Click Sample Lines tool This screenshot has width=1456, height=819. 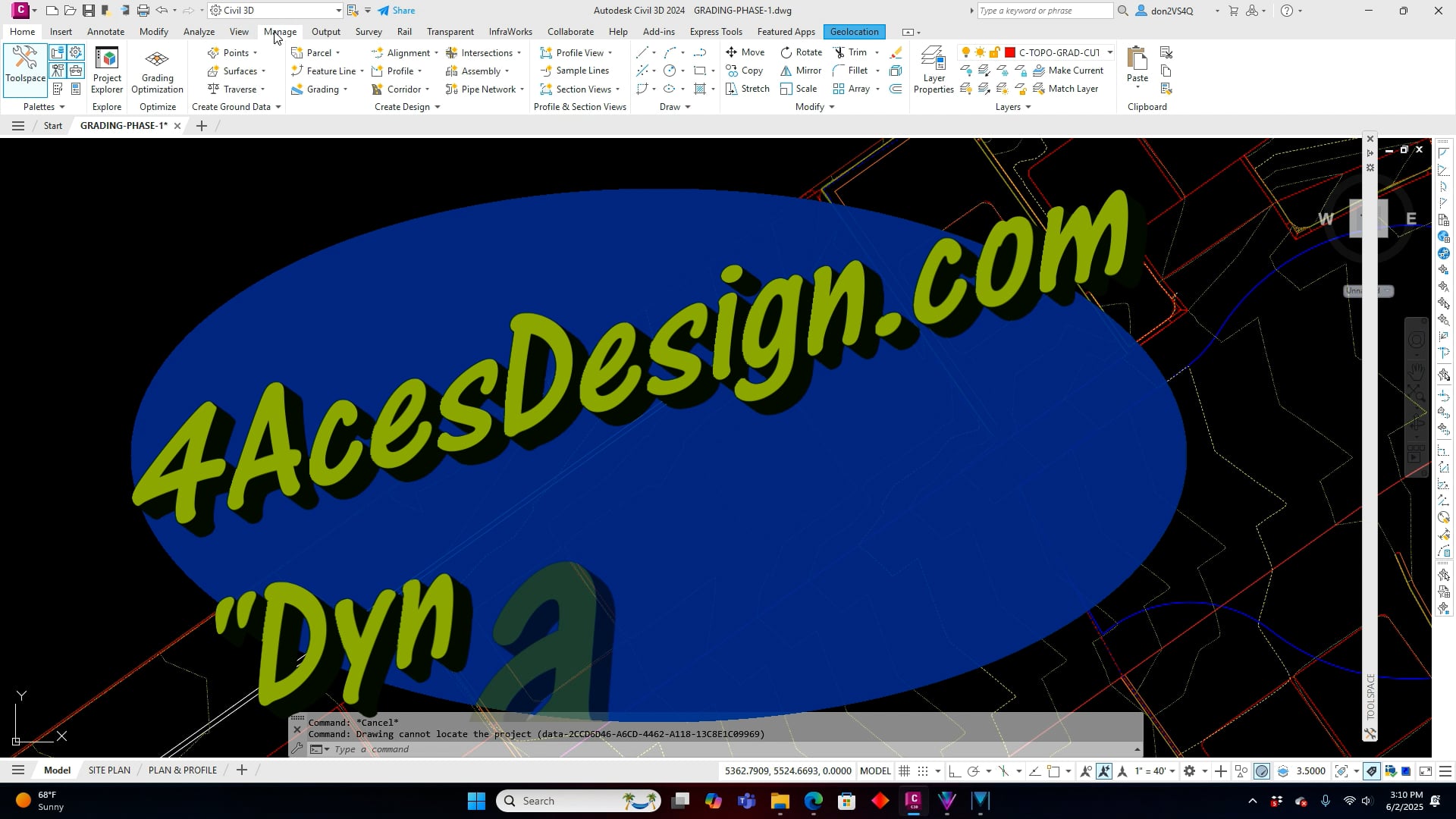(x=574, y=71)
